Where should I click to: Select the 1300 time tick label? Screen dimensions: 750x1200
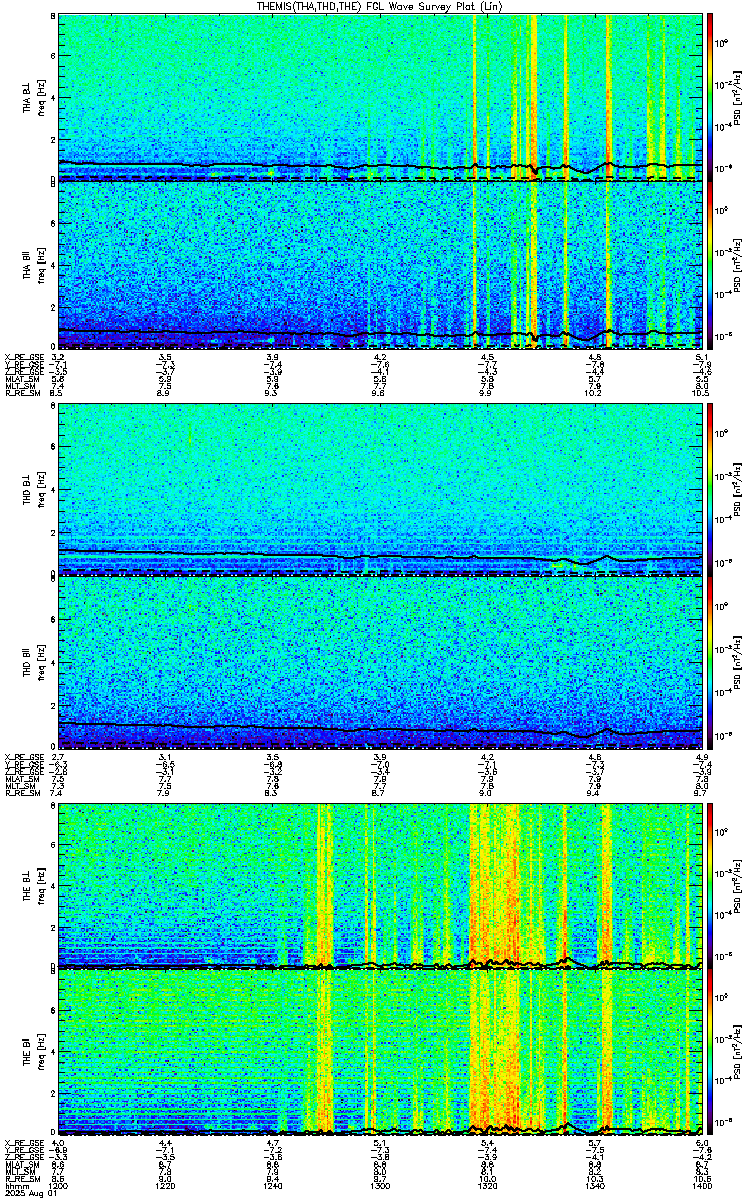380,1185
